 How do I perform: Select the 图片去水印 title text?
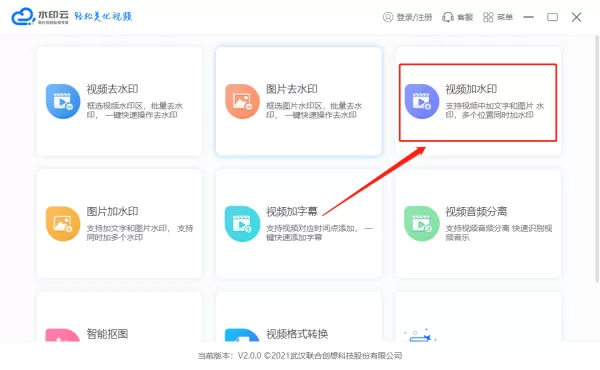(x=292, y=89)
